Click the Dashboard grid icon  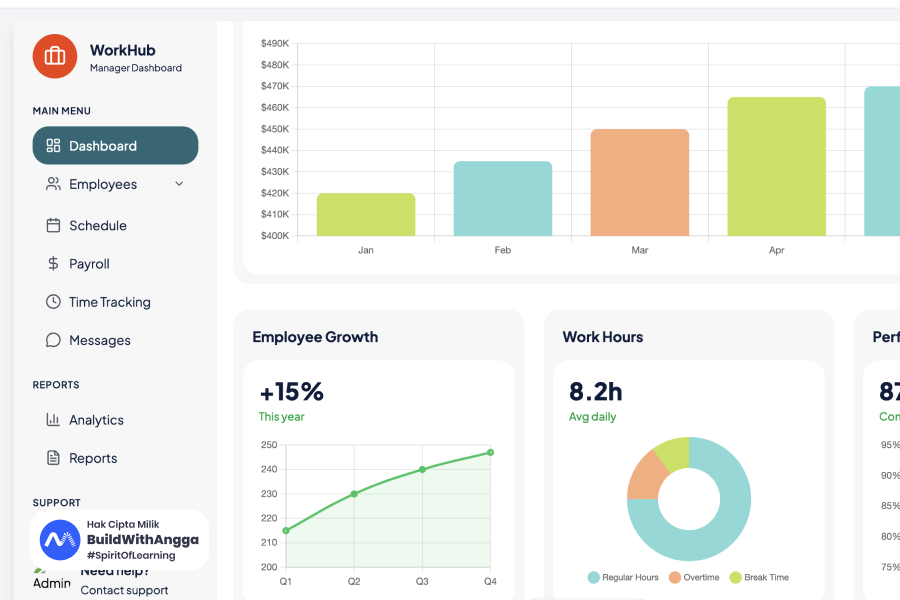54,146
